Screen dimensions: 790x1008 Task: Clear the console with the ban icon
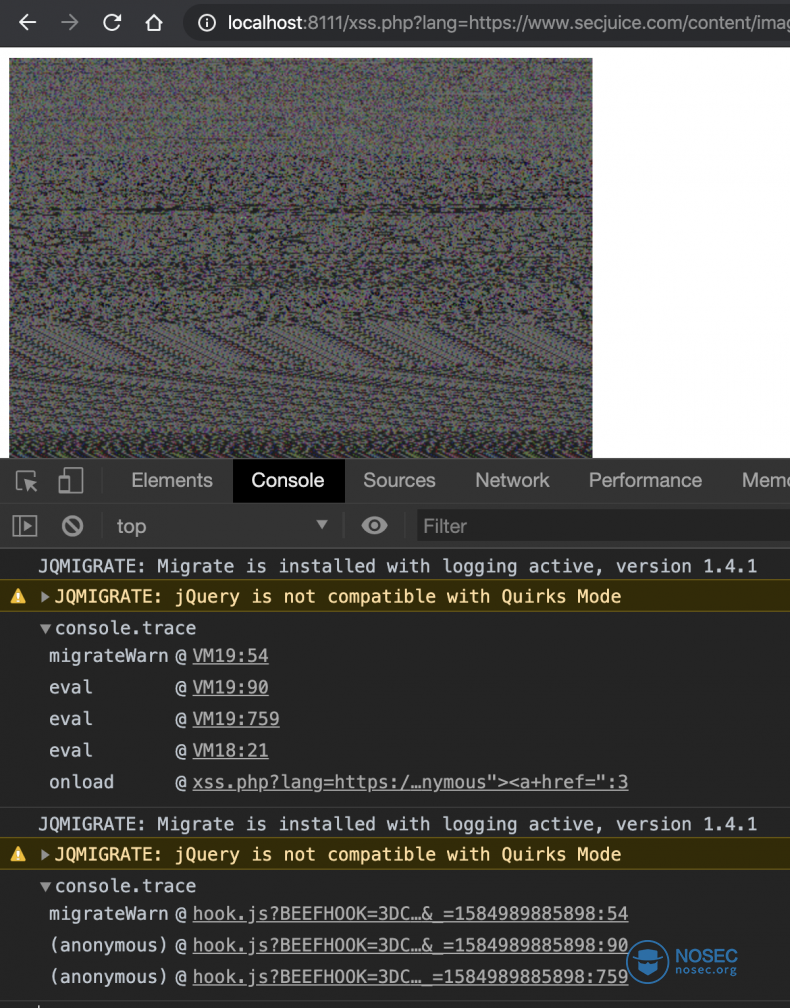tap(72, 526)
